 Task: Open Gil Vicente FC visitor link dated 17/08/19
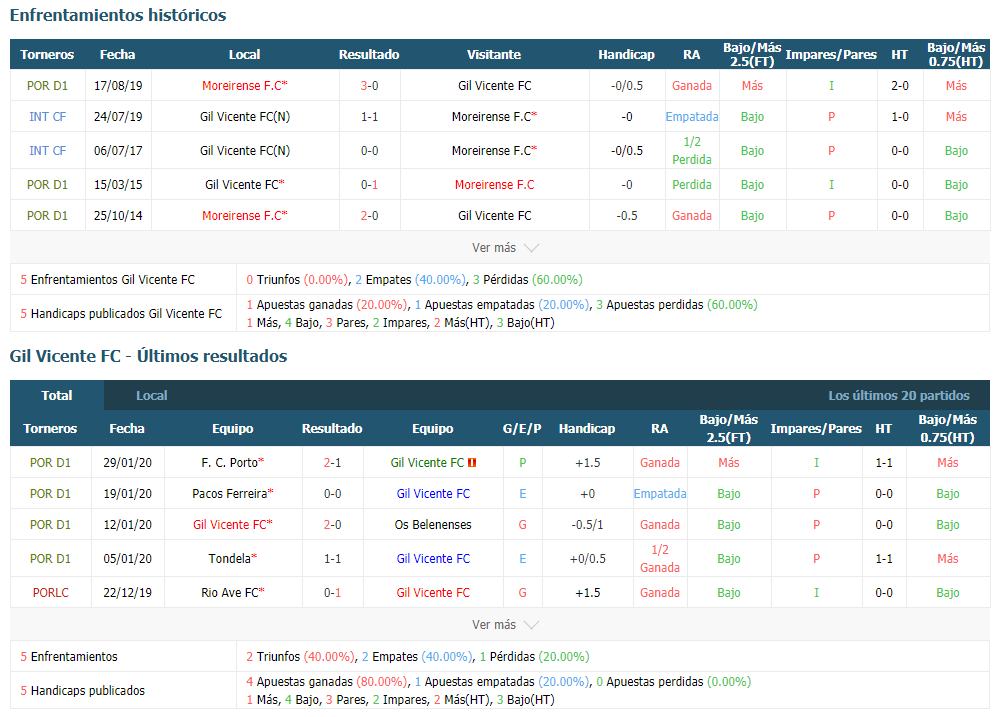point(494,85)
